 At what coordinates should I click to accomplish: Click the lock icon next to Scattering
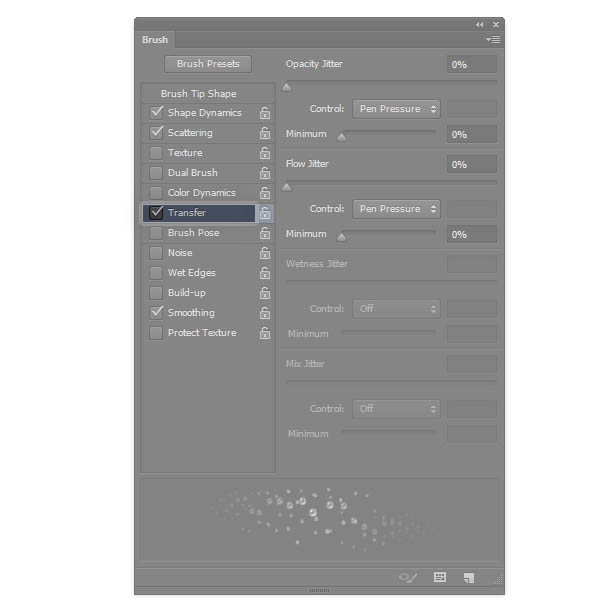coord(265,133)
